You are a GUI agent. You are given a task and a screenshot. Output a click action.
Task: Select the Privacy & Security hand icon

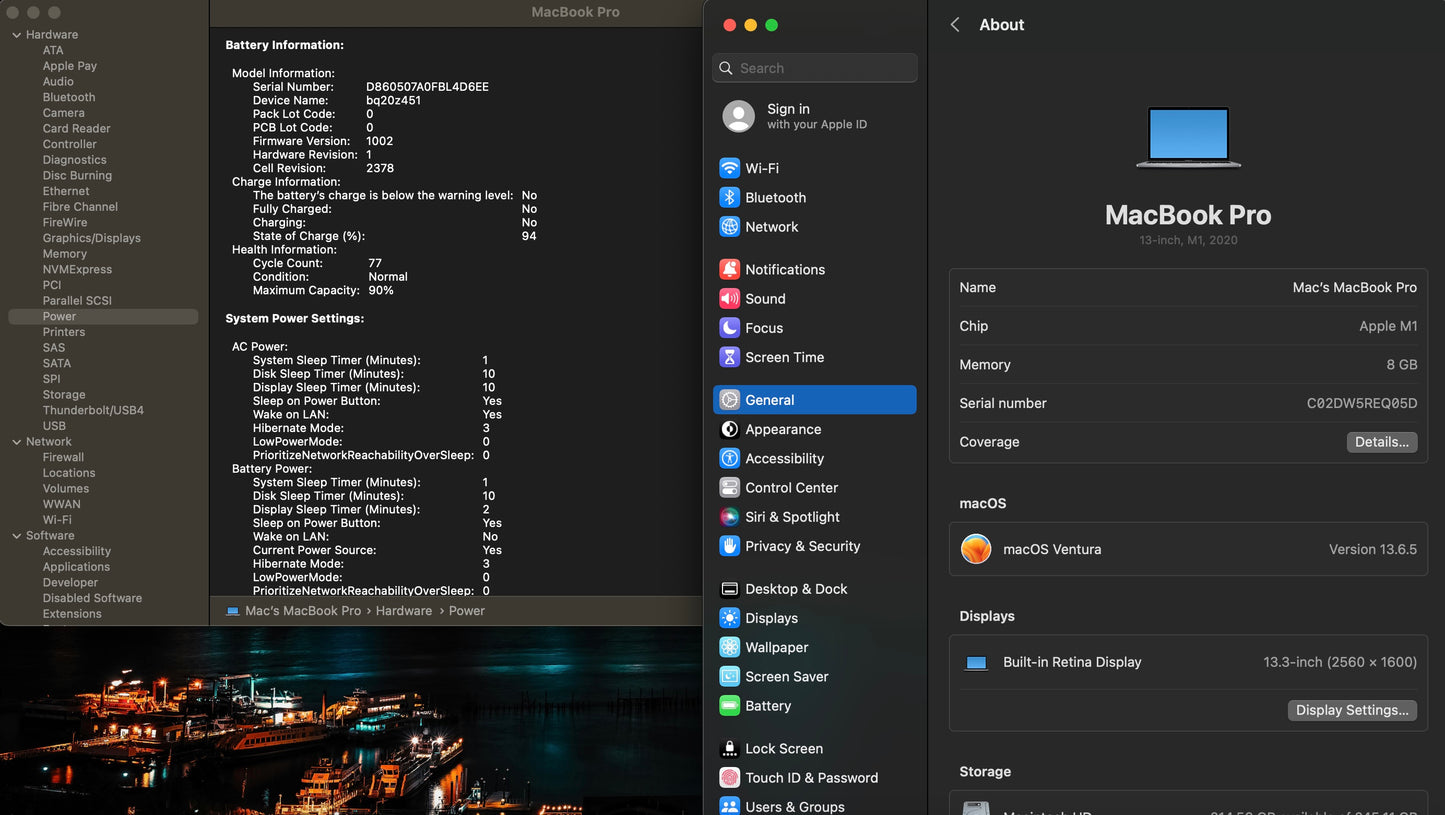[730, 546]
